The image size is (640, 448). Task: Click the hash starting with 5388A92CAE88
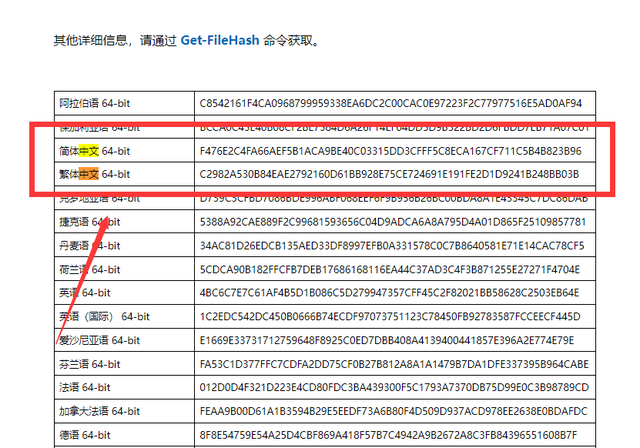[x=393, y=222]
